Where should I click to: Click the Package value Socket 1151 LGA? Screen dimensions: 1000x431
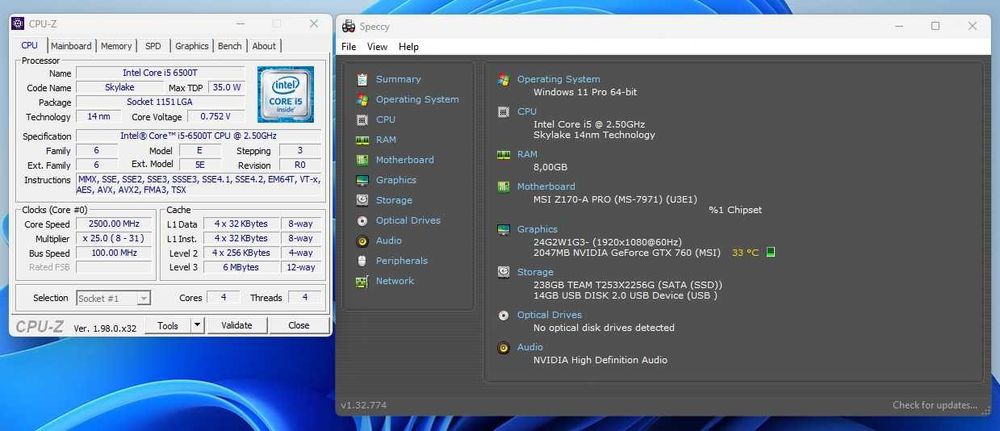tap(160, 102)
